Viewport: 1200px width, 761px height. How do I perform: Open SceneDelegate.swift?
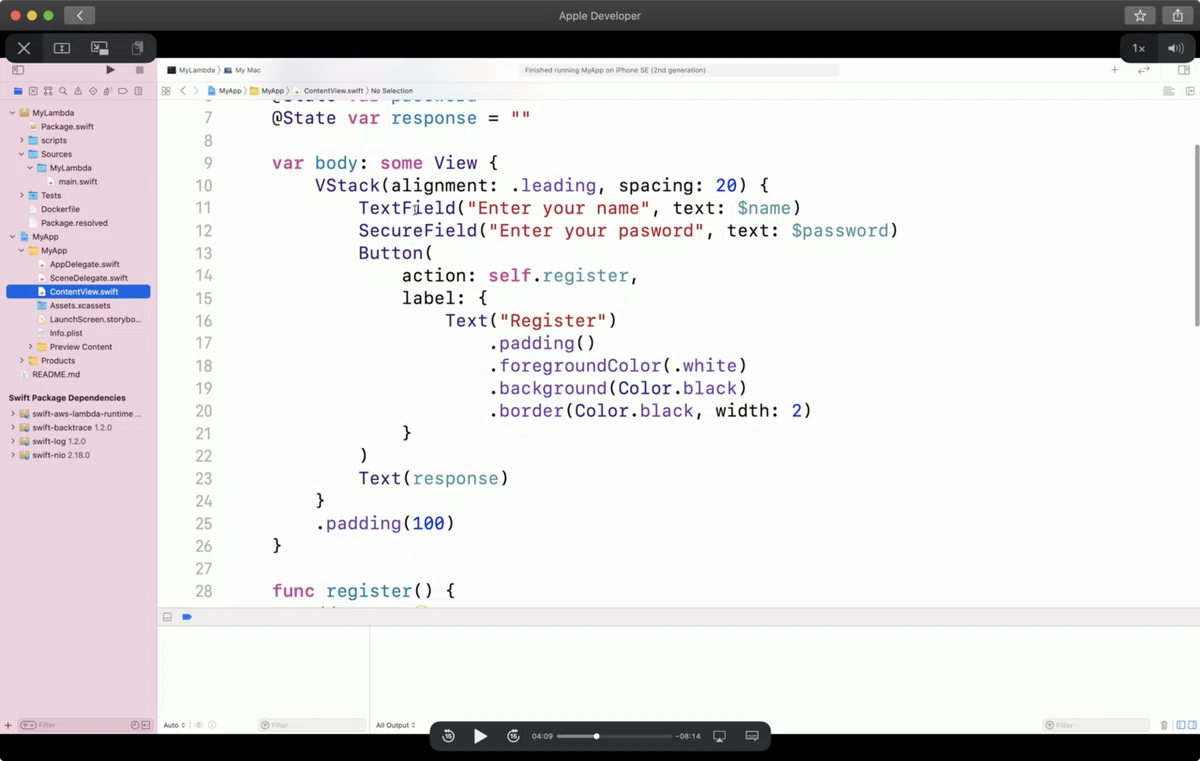[x=88, y=278]
